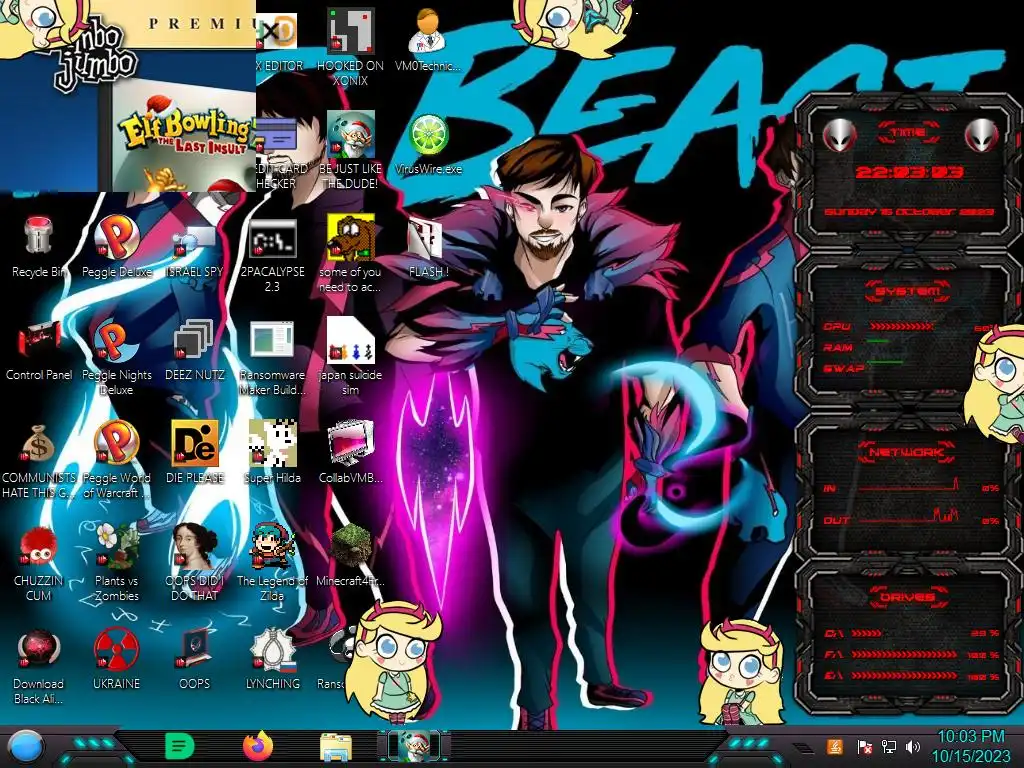The height and width of the screenshot is (768, 1024).
Task: Open the green notes app in taskbar
Action: pyautogui.click(x=179, y=746)
